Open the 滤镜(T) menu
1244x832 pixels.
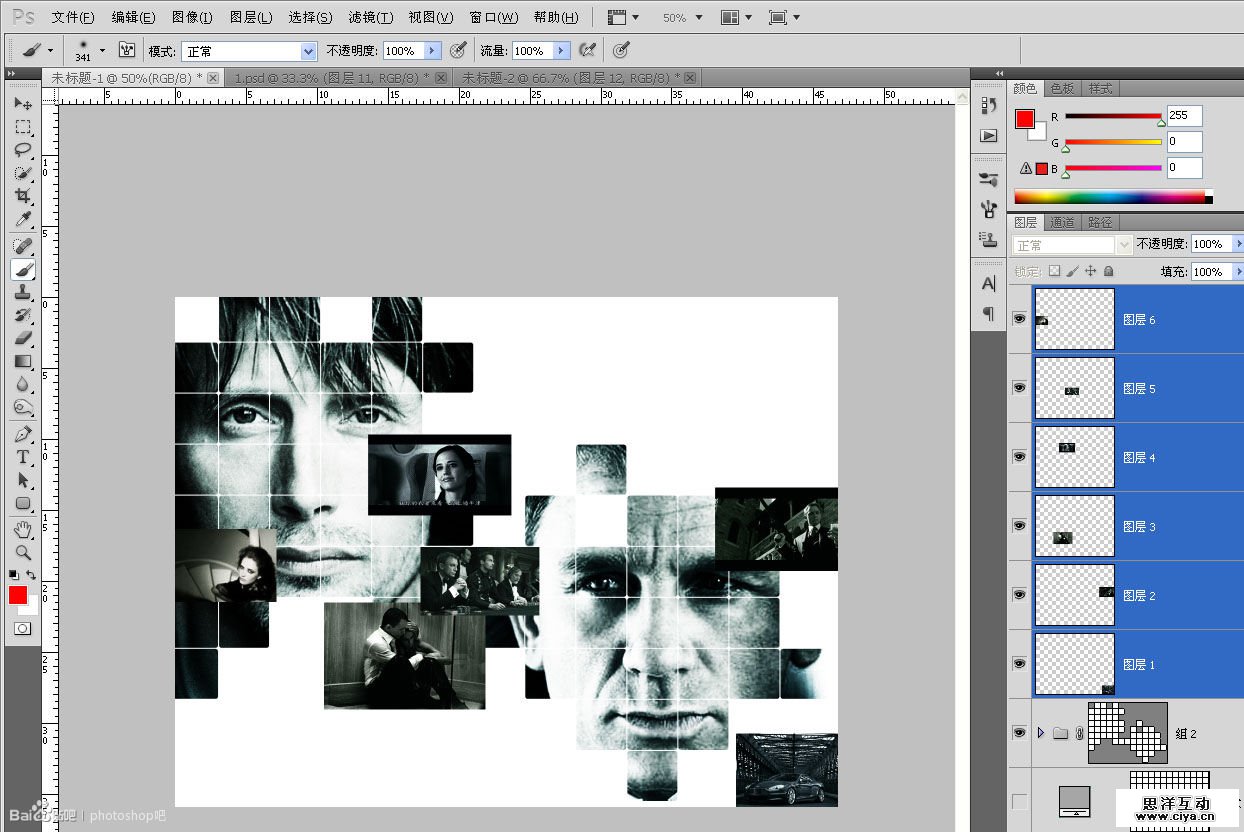coord(370,17)
